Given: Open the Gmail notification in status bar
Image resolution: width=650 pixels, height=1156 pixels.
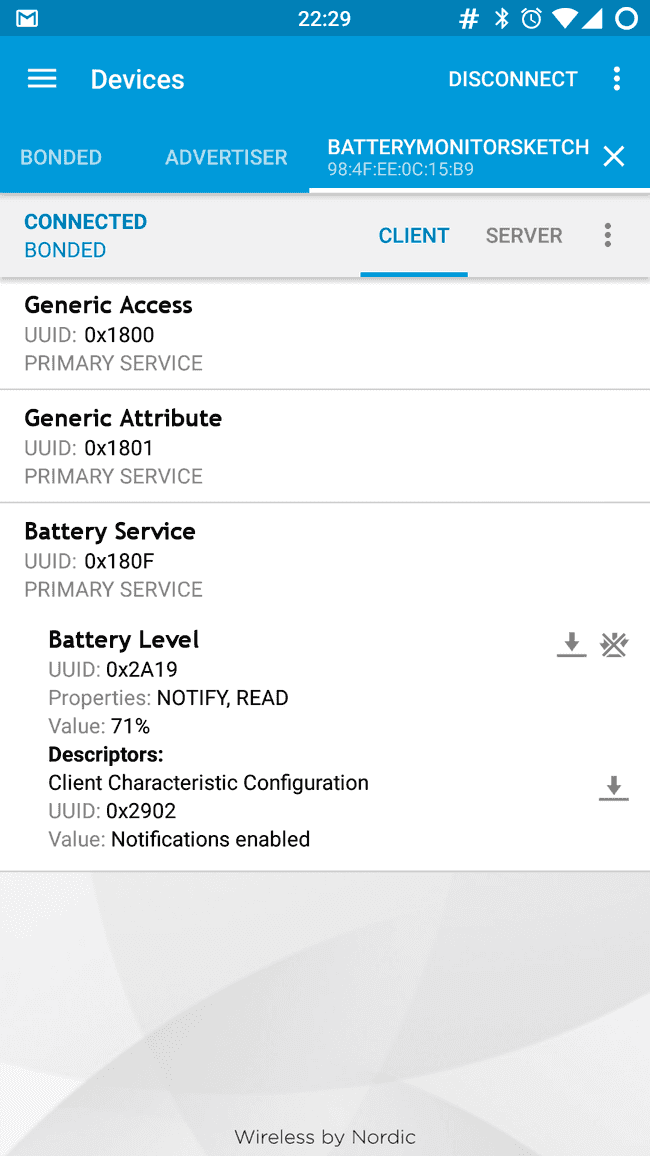Looking at the screenshot, I should 26,17.
